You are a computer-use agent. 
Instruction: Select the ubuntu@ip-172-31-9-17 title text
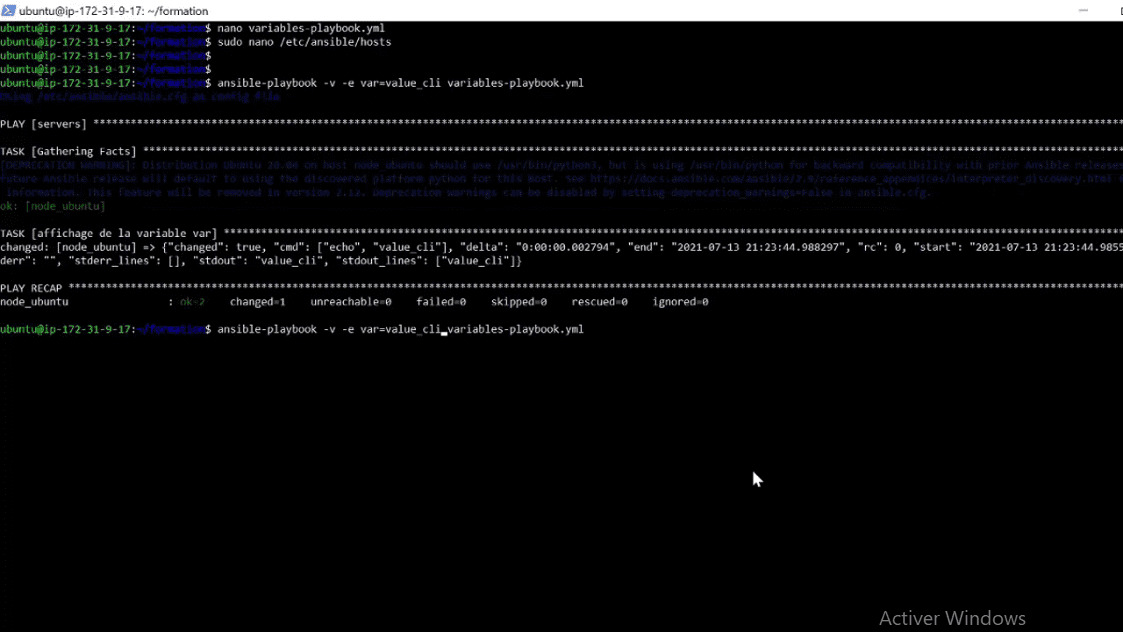point(113,10)
